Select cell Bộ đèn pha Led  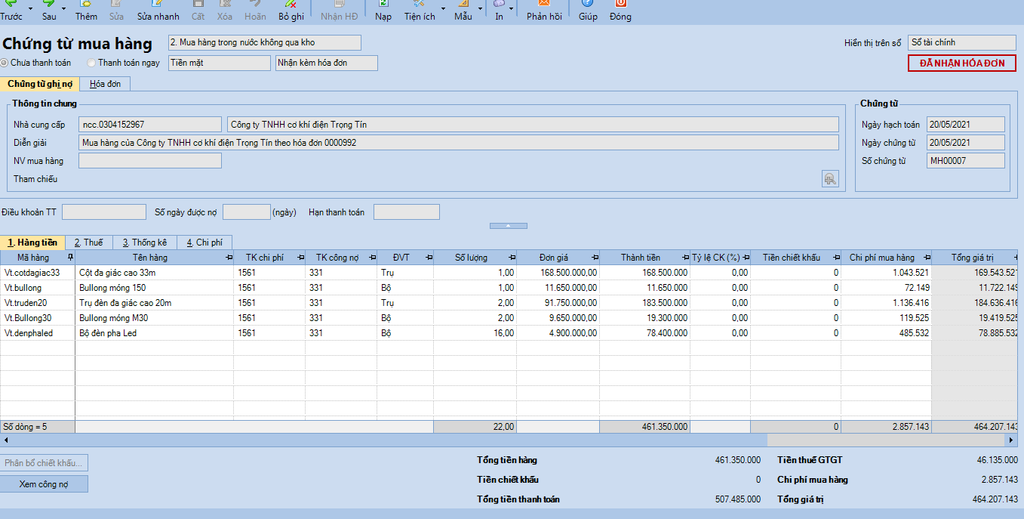coord(154,333)
